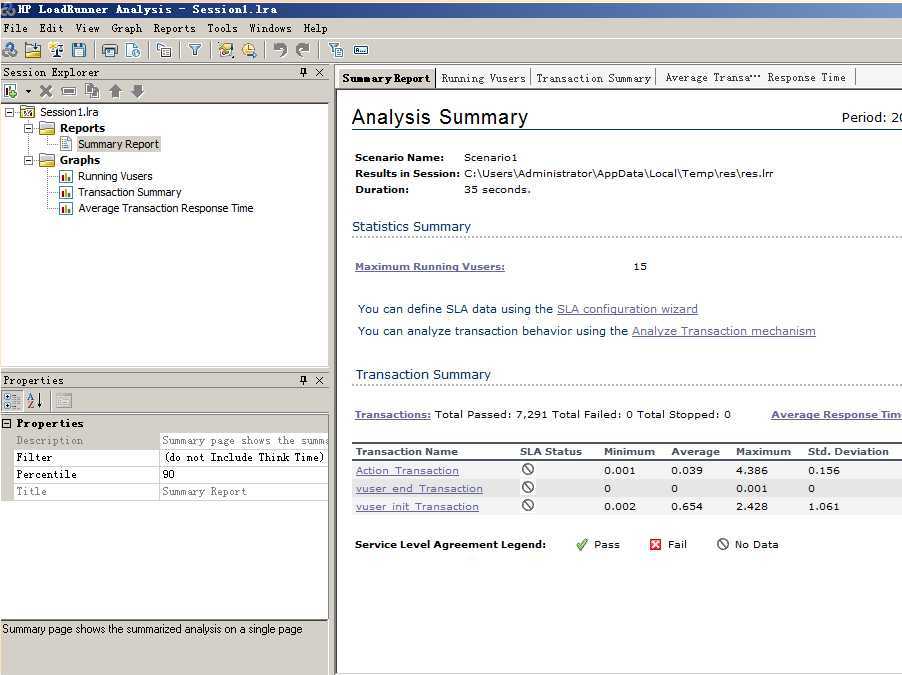902x675 pixels.
Task: Select Average Transaction Response Time in tree
Action: (166, 208)
